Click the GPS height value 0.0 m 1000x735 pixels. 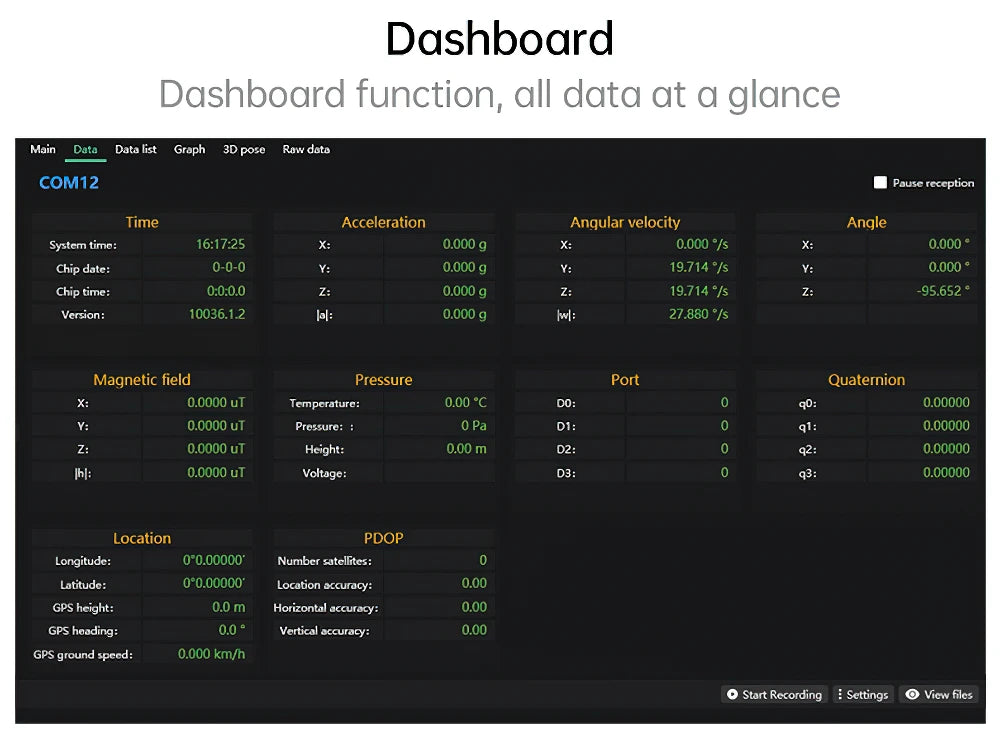click(x=228, y=607)
